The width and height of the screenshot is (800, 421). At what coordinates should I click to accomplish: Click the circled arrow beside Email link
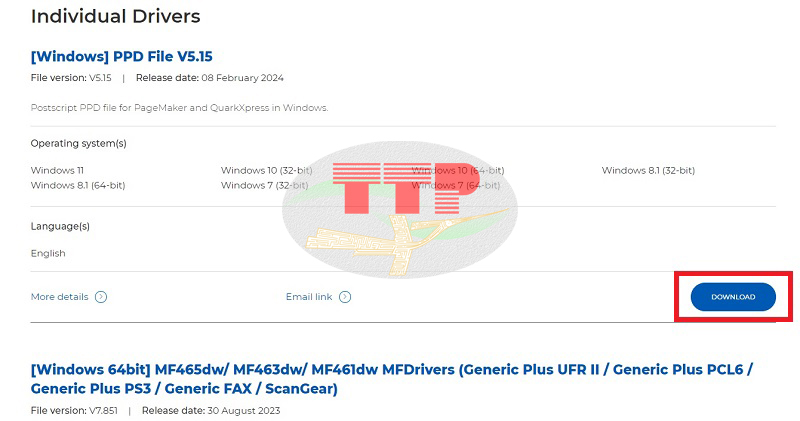345,297
